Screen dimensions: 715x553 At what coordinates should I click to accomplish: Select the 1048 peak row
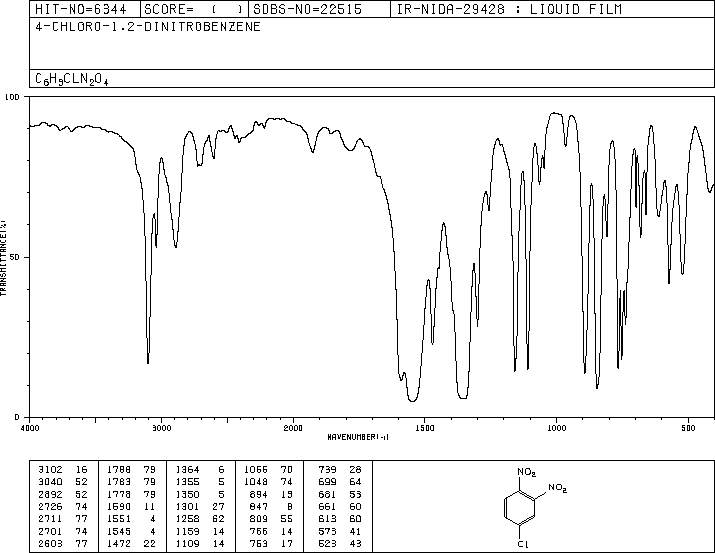(269, 481)
